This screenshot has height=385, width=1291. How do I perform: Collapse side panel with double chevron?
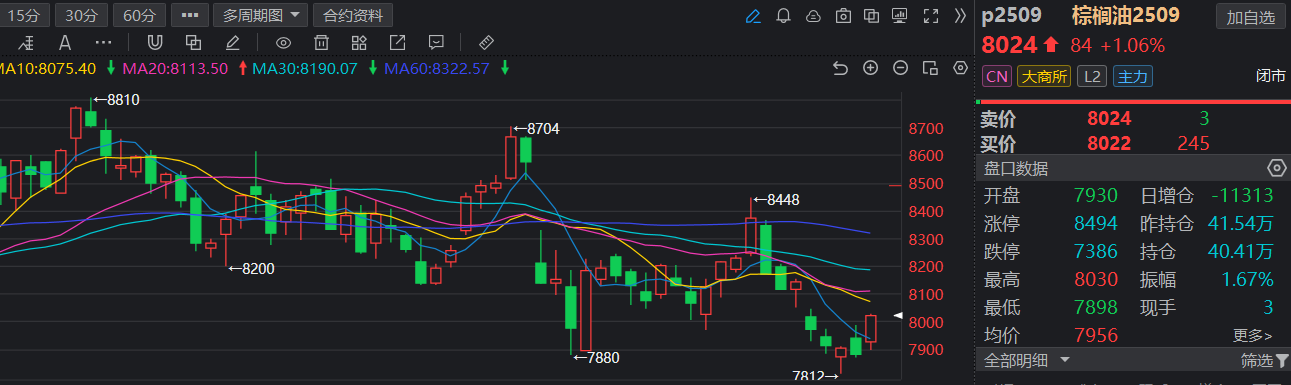[x=960, y=16]
